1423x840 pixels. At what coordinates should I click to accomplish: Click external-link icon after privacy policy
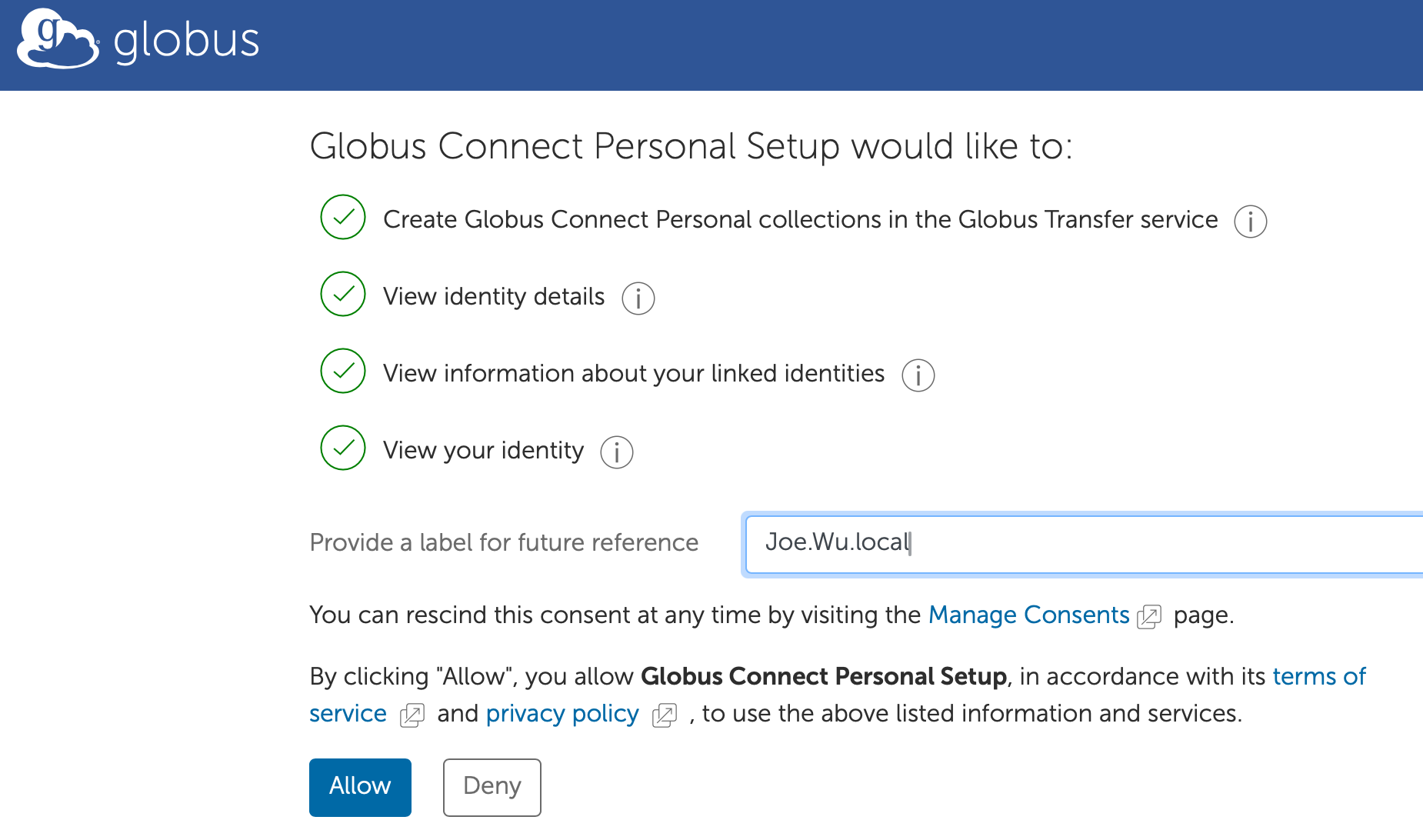click(664, 715)
